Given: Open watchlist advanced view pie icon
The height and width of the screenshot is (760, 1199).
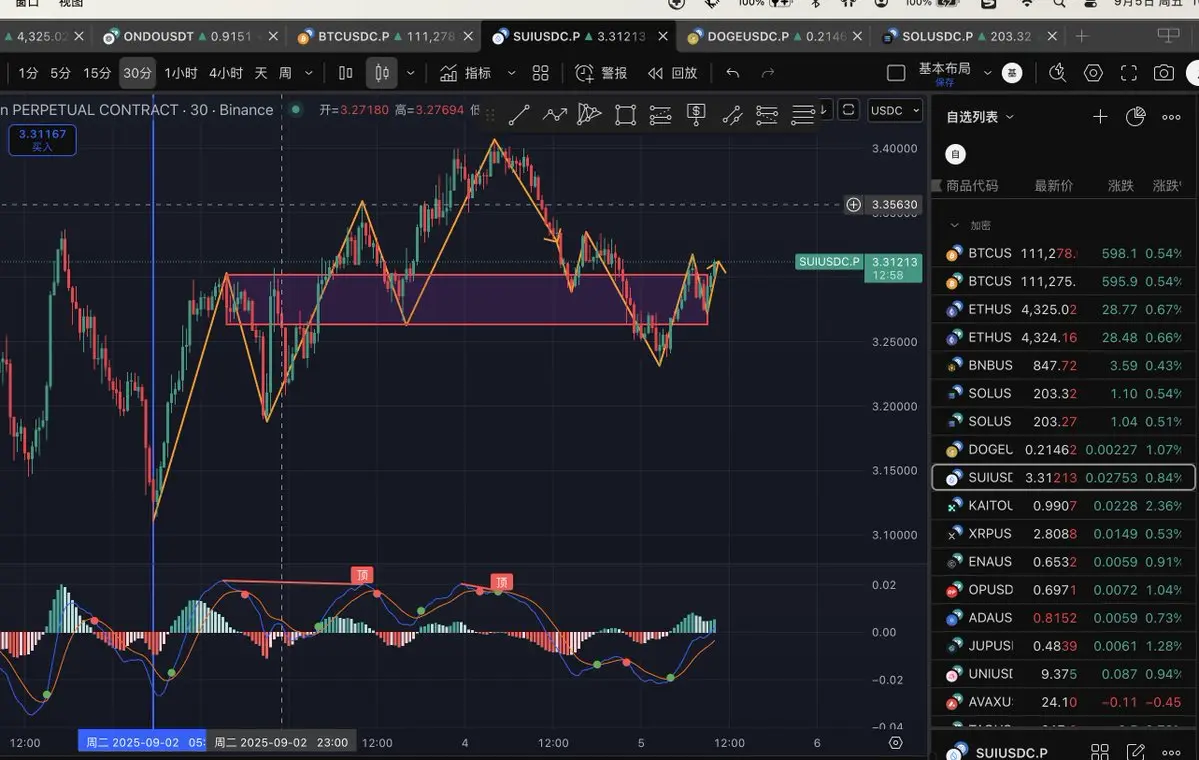Looking at the screenshot, I should coord(1136,116).
